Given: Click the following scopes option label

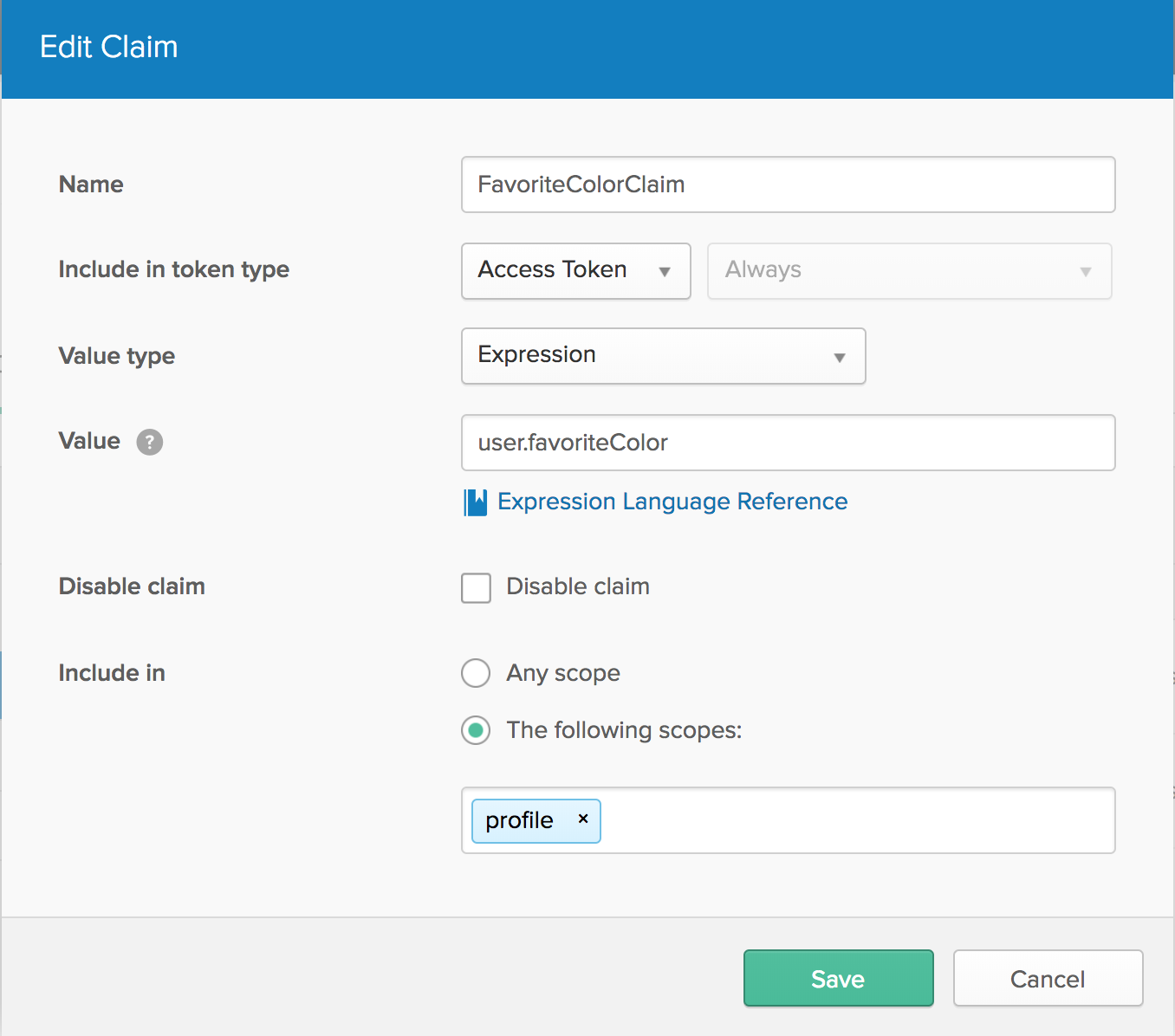Looking at the screenshot, I should point(624,730).
